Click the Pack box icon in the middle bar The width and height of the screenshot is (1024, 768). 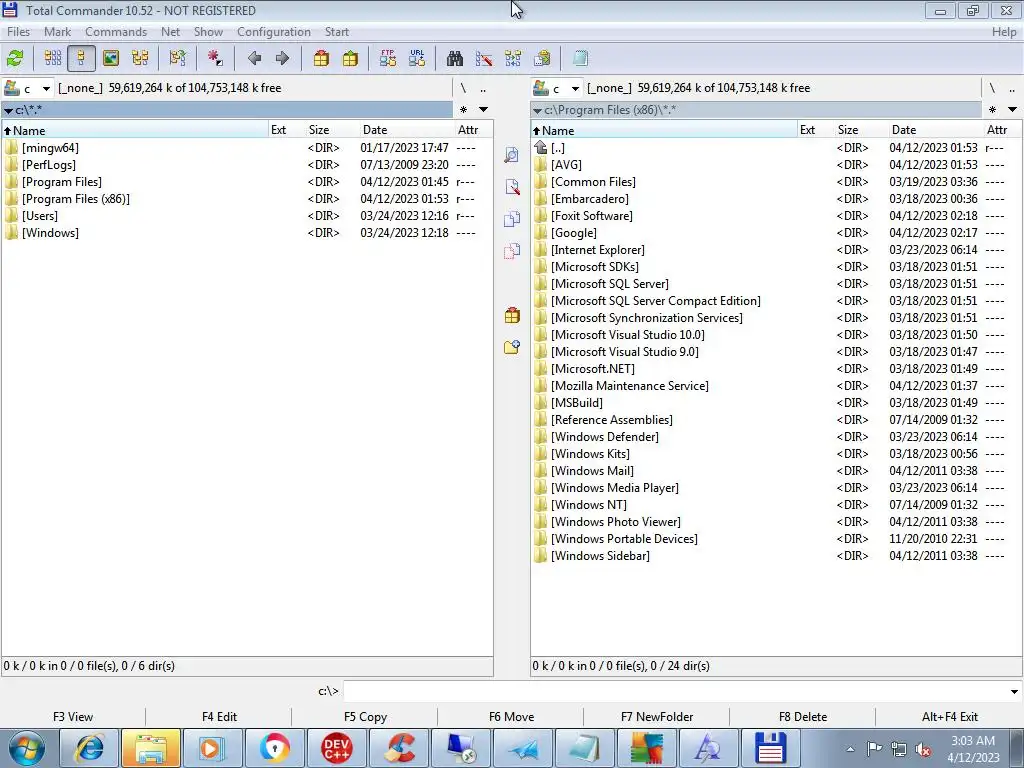[x=512, y=315]
